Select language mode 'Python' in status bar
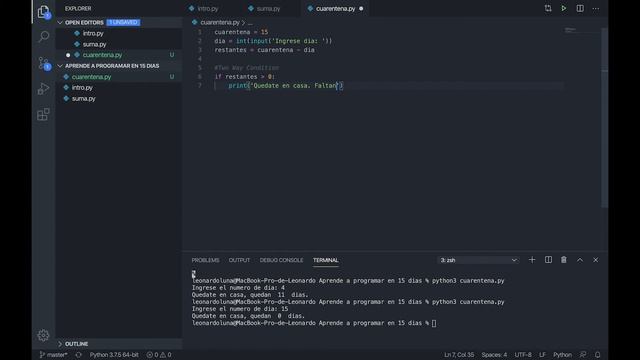The width and height of the screenshot is (640, 360). (x=562, y=355)
